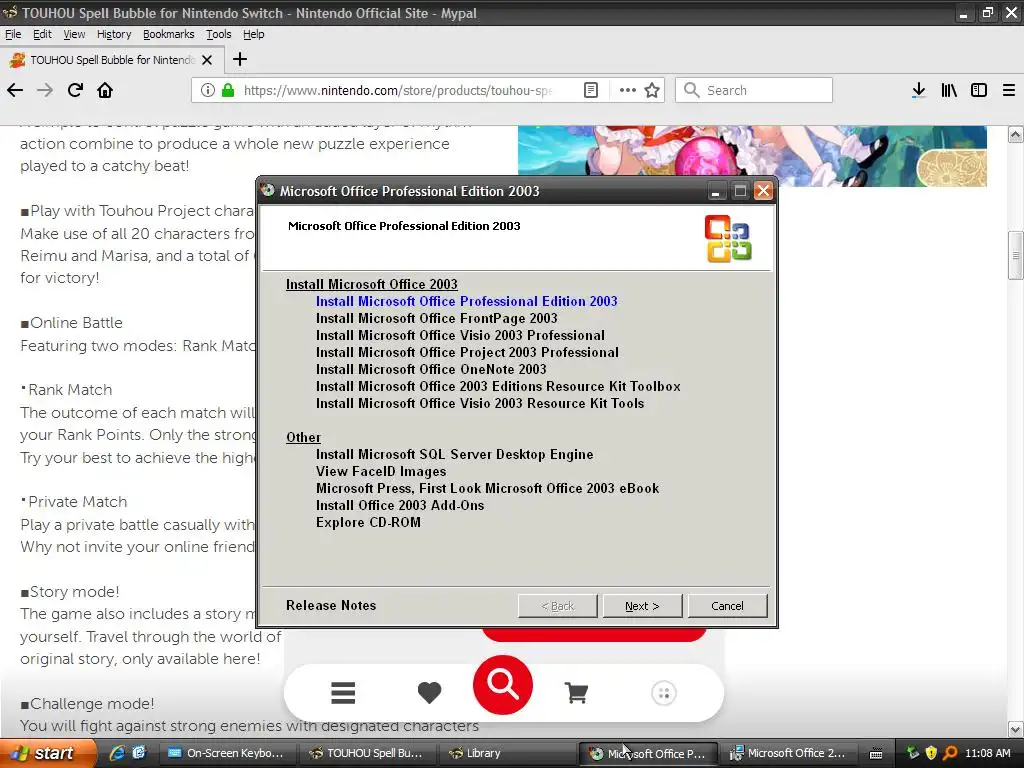This screenshot has height=768, width=1024.
Task: Launch Internet Explorer from quick launch
Action: tap(118, 753)
